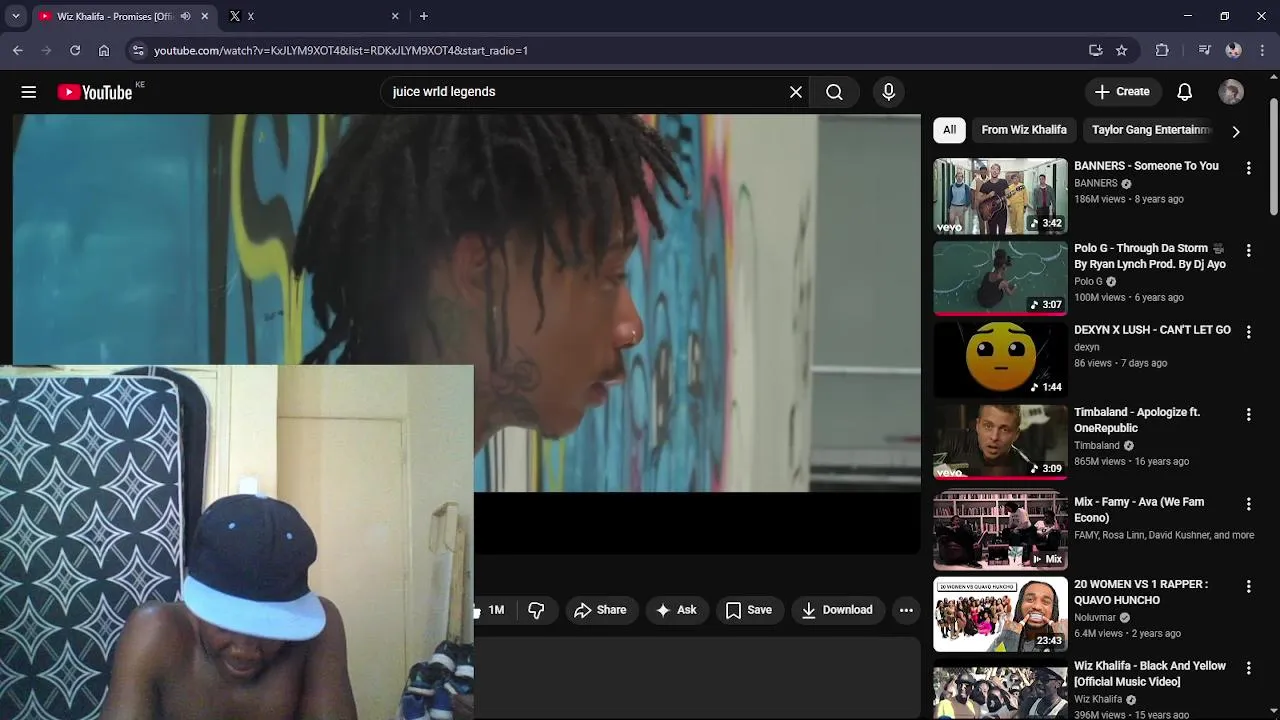Visit the Noluvmar channel name
Viewport: 1280px width, 720px height.
[1096, 618]
